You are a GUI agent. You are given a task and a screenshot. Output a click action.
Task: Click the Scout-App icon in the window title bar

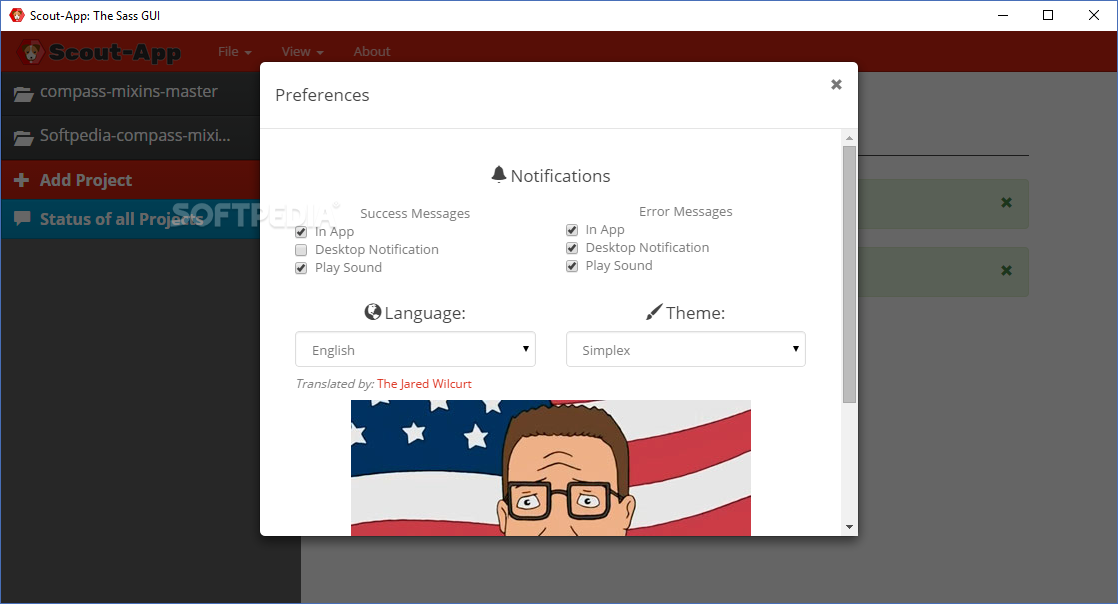tap(16, 15)
